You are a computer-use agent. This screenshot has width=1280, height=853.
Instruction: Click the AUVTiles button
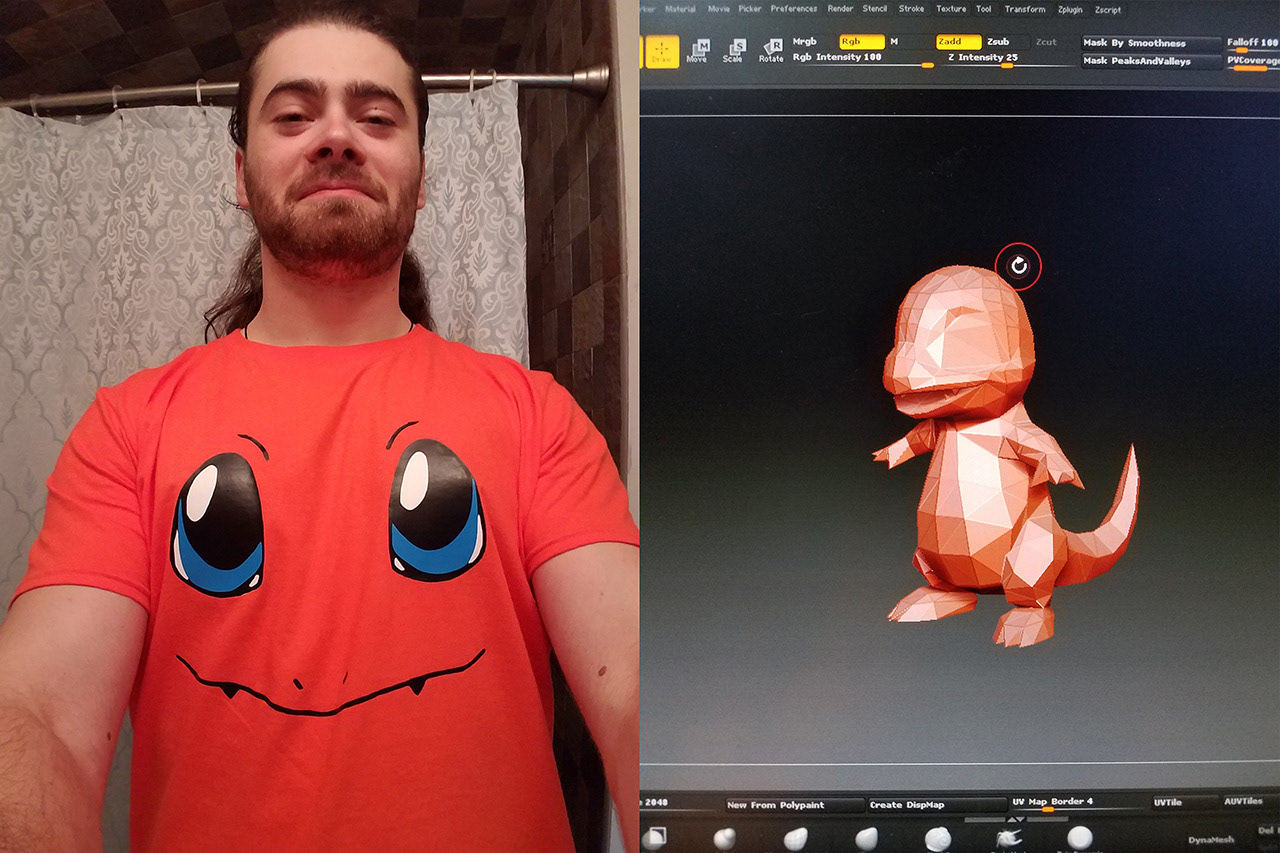pos(1250,802)
